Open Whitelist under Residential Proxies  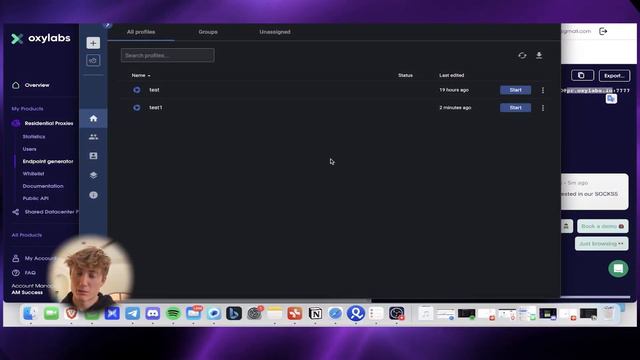click(x=33, y=173)
